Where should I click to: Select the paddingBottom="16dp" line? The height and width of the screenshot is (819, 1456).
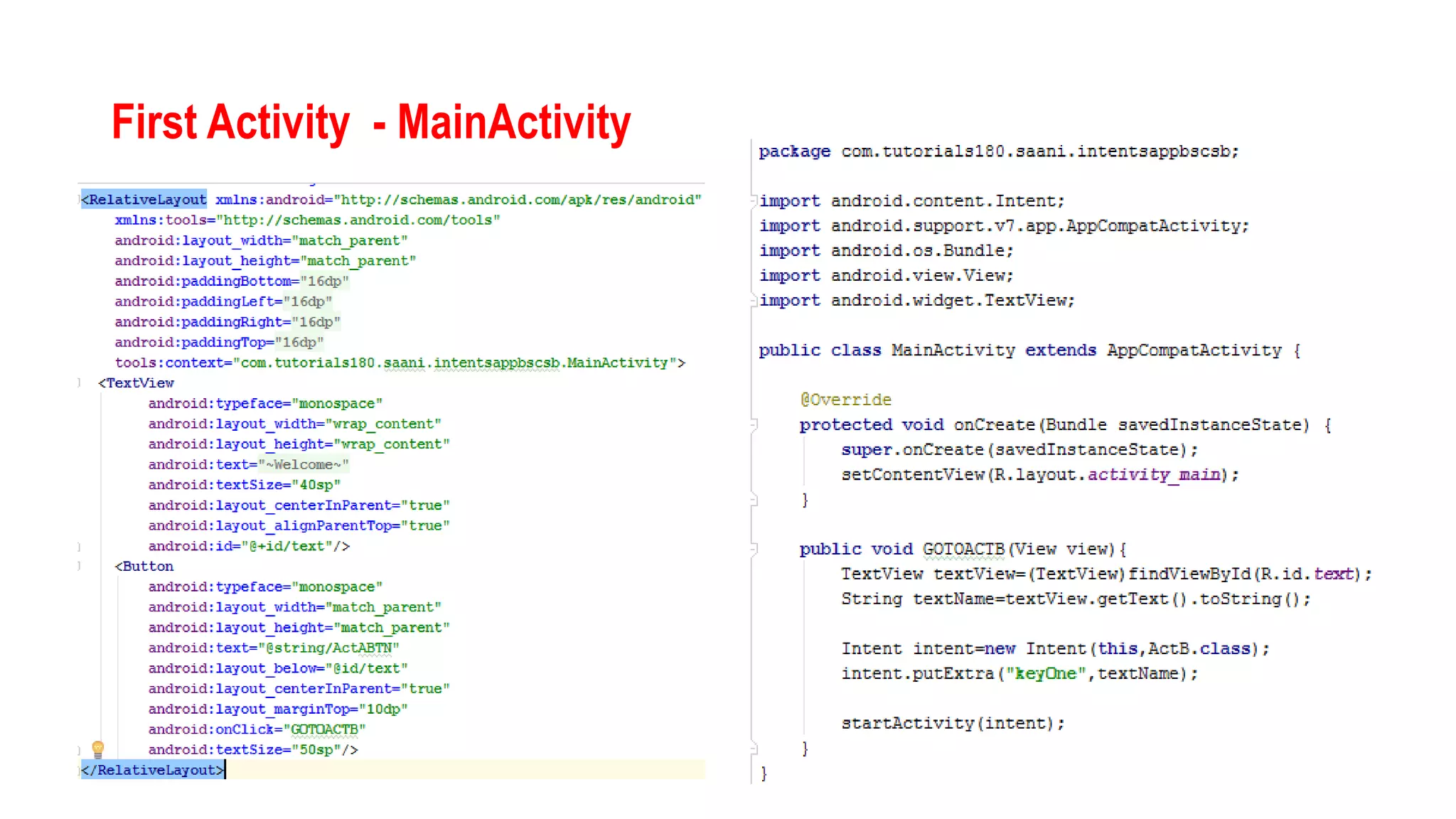(x=232, y=281)
